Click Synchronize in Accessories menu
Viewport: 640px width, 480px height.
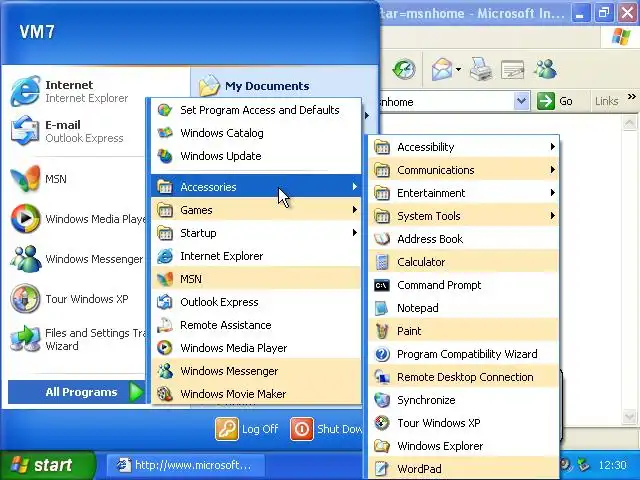463,400
